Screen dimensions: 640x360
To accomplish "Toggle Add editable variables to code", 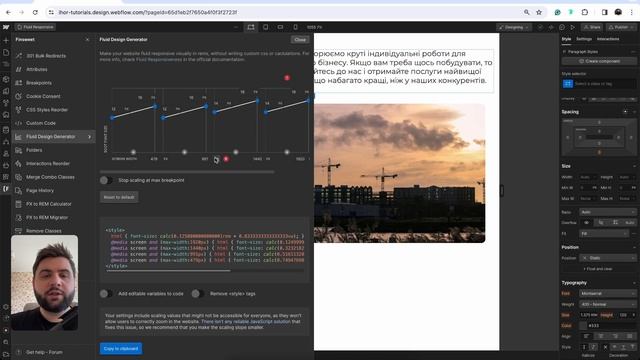I will (106, 293).
